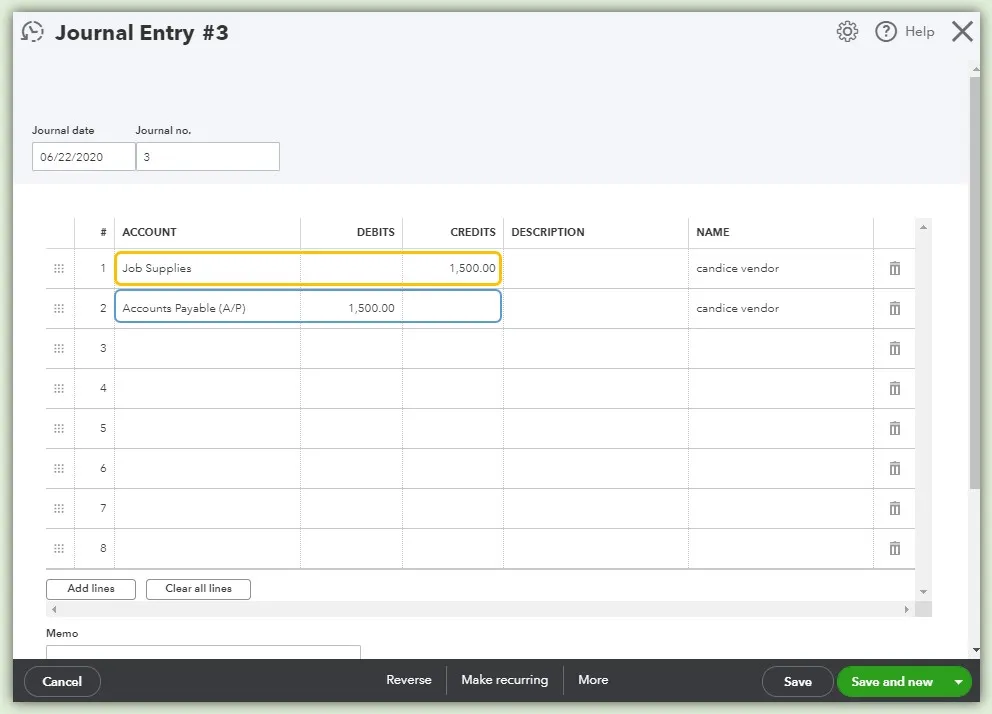Click the Add lines button
Image resolution: width=992 pixels, height=714 pixels.
point(90,589)
